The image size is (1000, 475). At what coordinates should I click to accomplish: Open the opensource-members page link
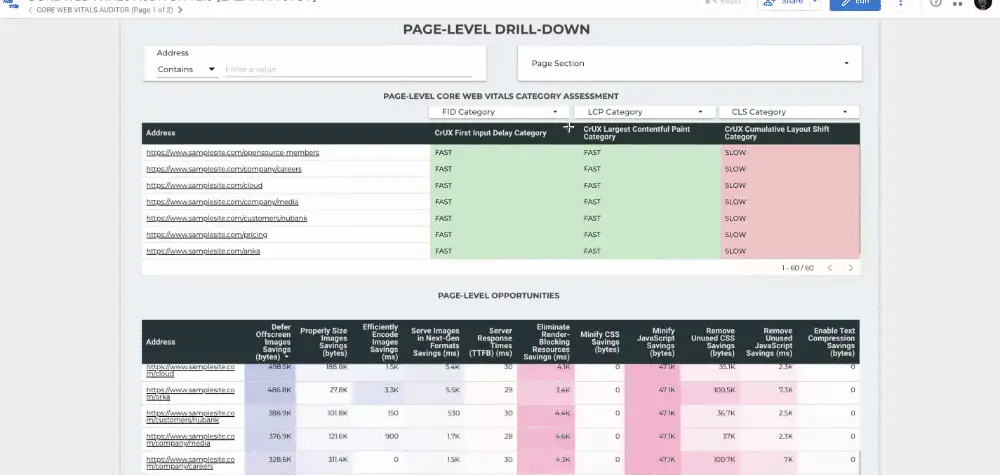point(232,152)
